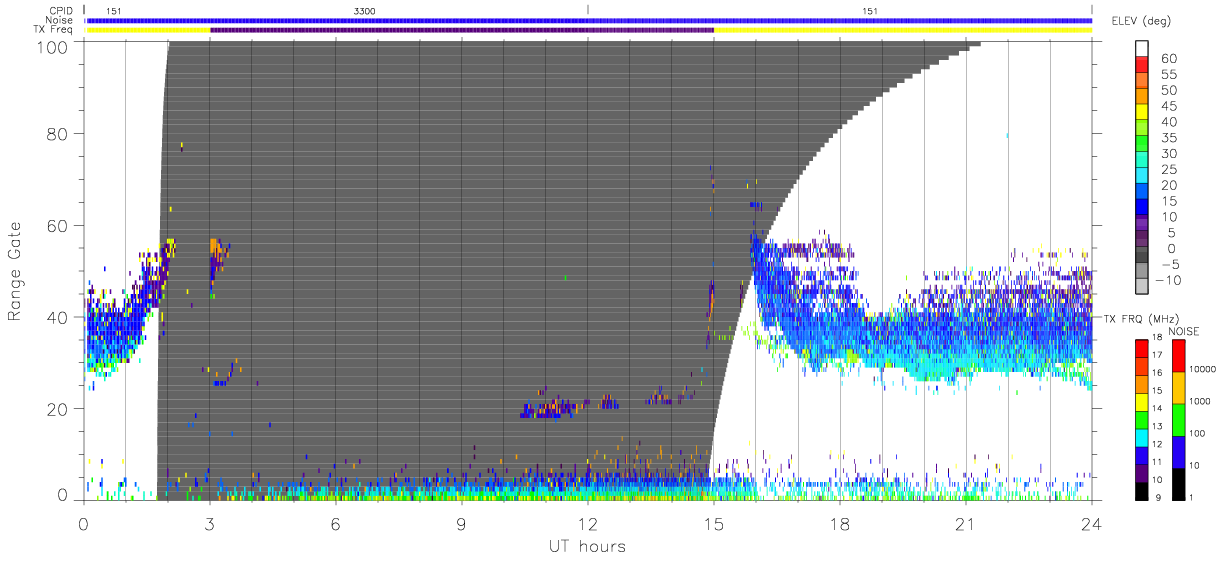Click the 15 tick label on the UT hours axis

(714, 523)
